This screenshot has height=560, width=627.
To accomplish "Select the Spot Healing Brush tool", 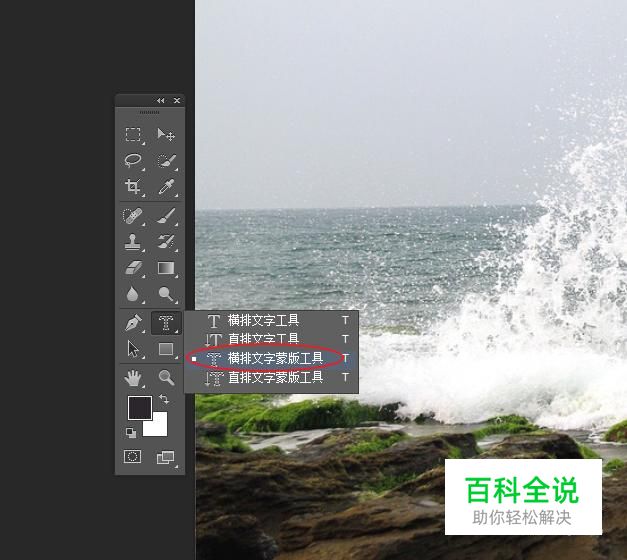I will [133, 216].
